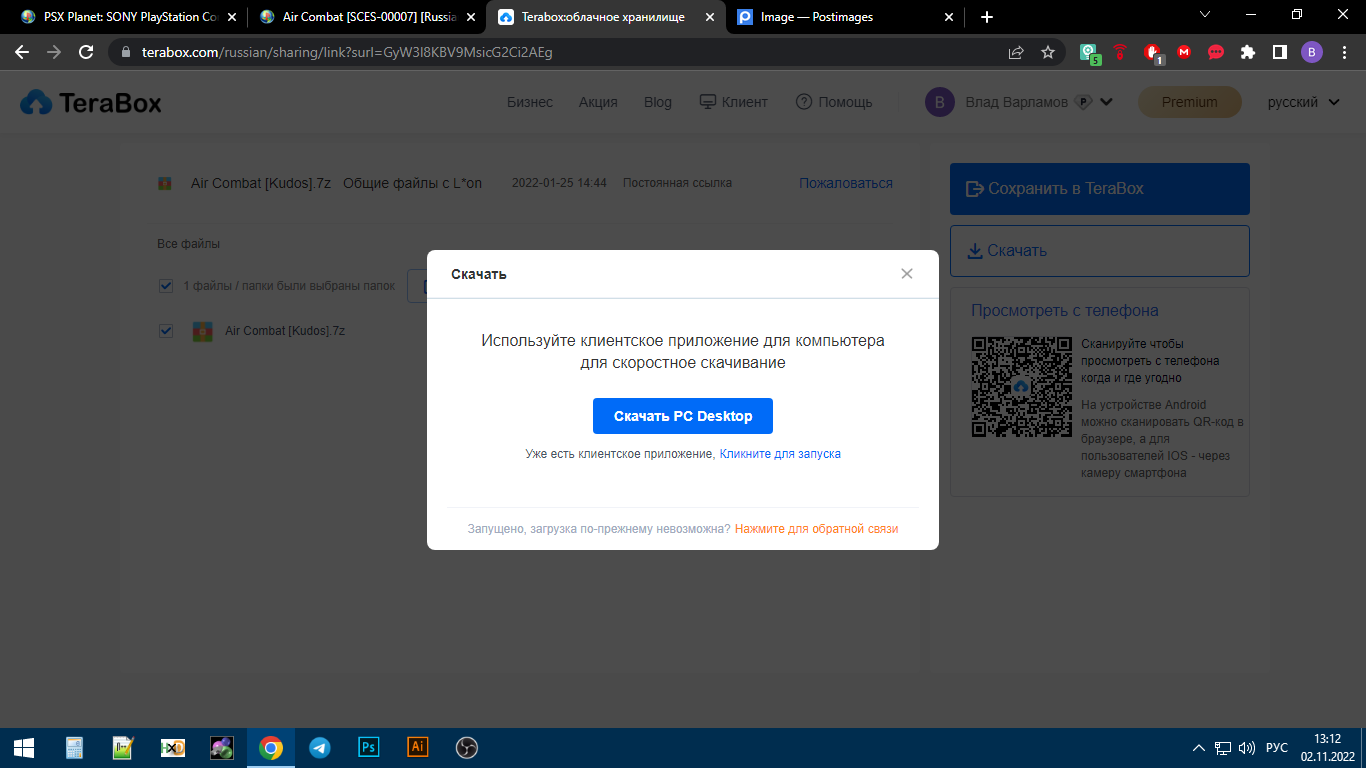
Task: Open the Клиент menu item
Action: [x=733, y=102]
